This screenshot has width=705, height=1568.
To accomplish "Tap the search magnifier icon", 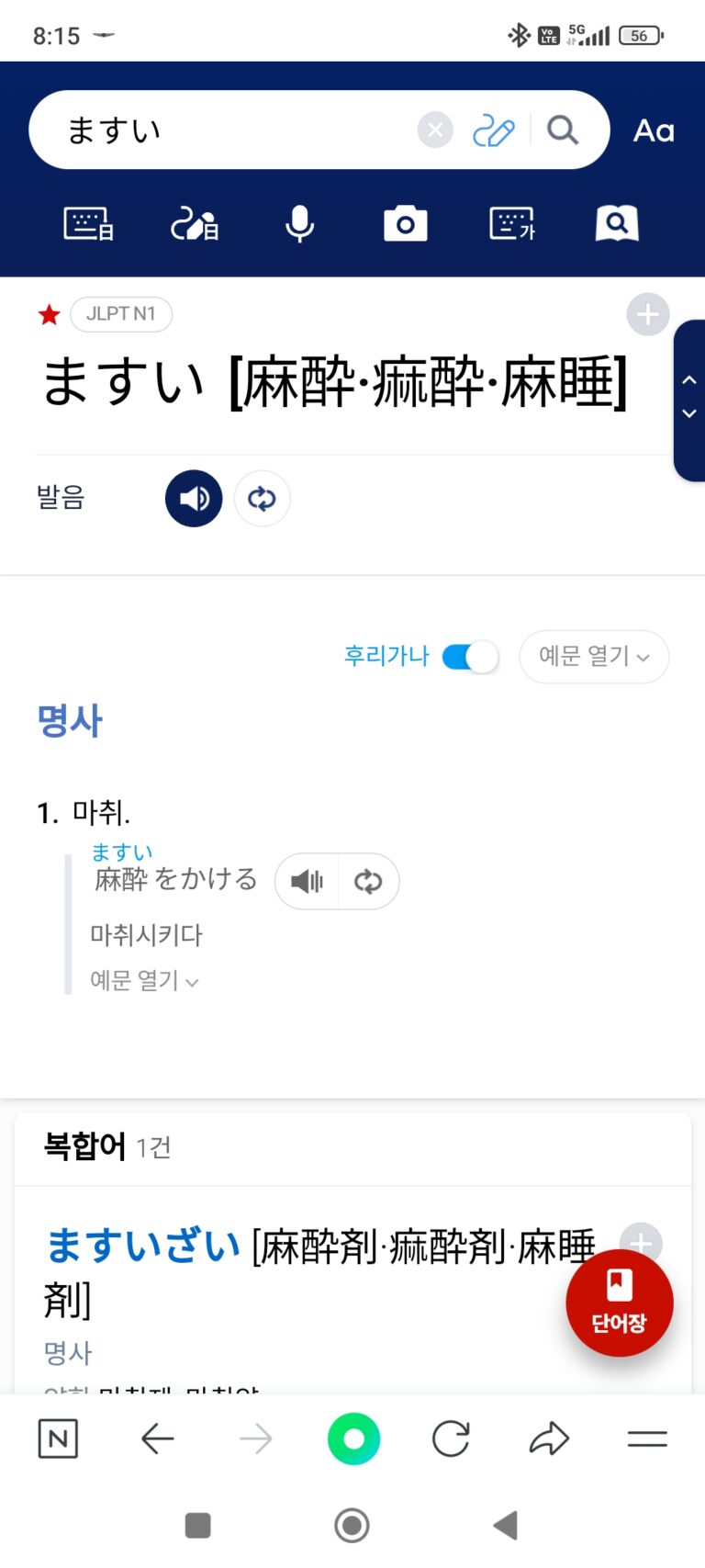I will [x=563, y=130].
